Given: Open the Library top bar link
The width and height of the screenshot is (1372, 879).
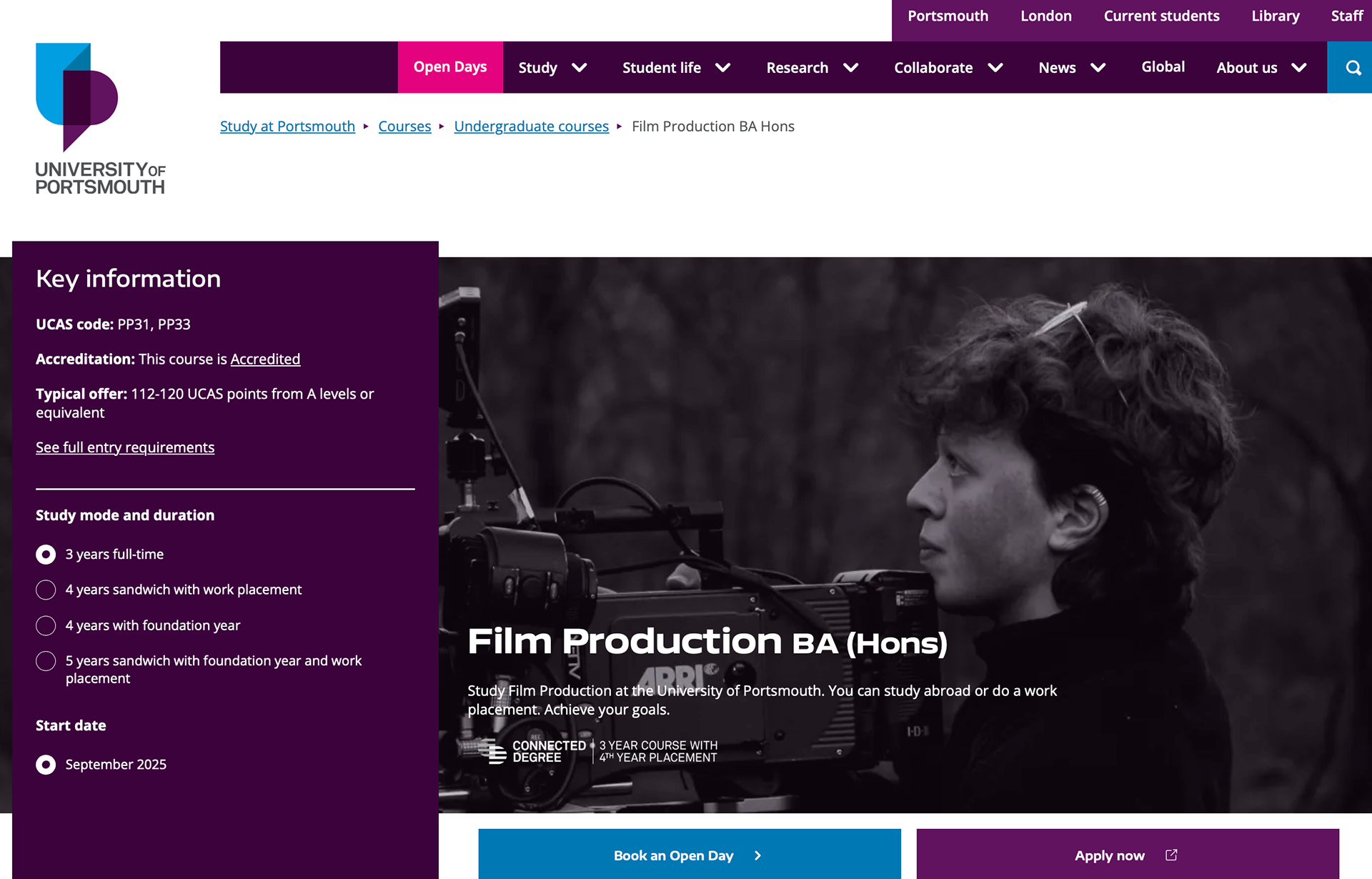Looking at the screenshot, I should (1276, 16).
